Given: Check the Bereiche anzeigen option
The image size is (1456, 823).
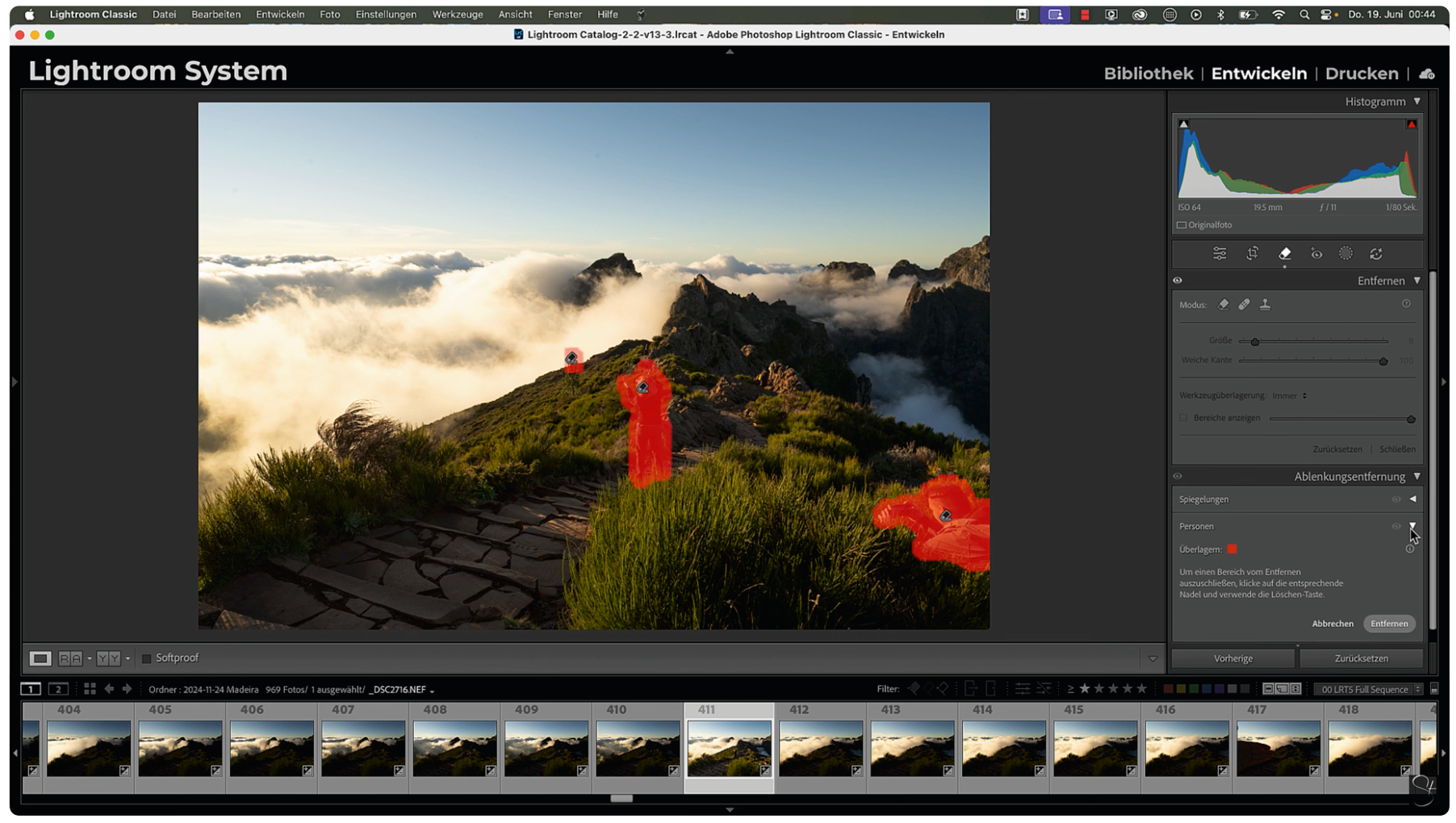Looking at the screenshot, I should pos(1184,418).
